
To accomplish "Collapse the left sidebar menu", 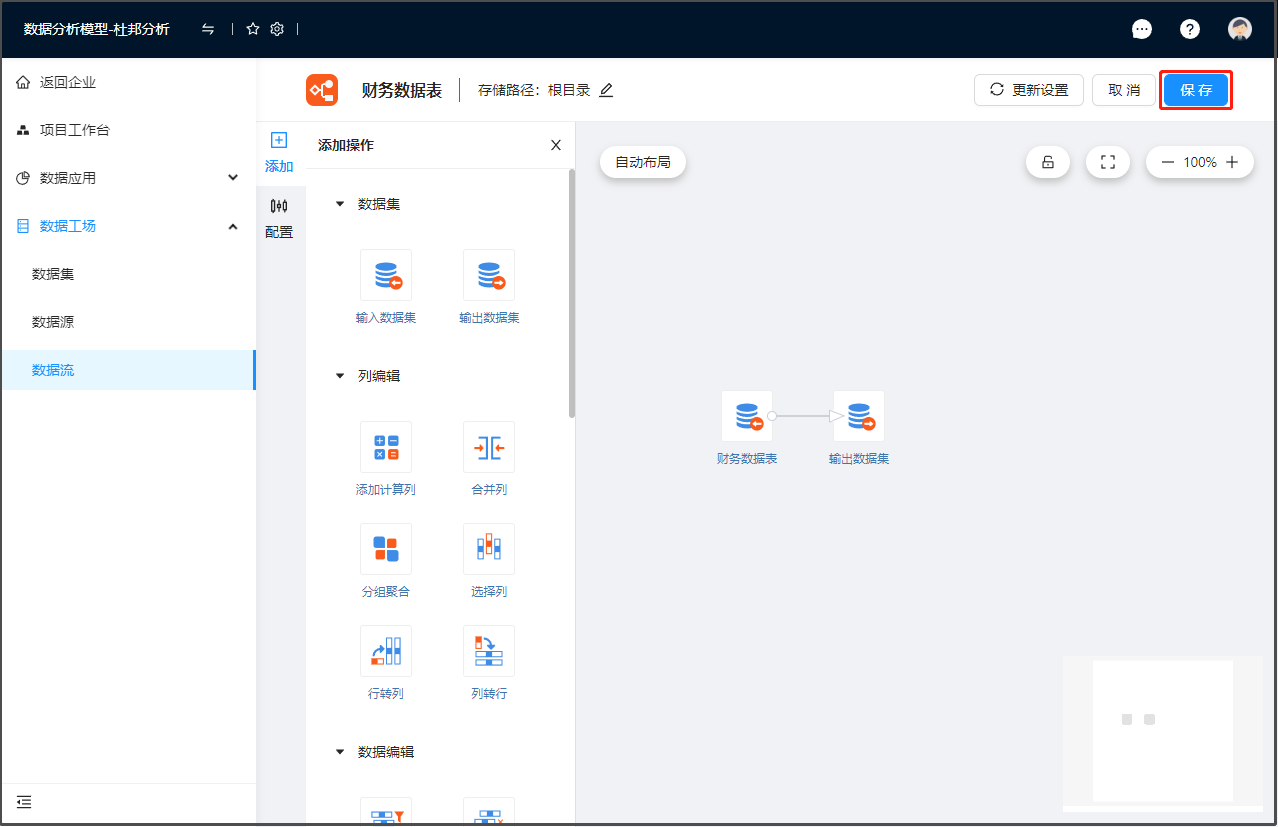I will tap(24, 802).
